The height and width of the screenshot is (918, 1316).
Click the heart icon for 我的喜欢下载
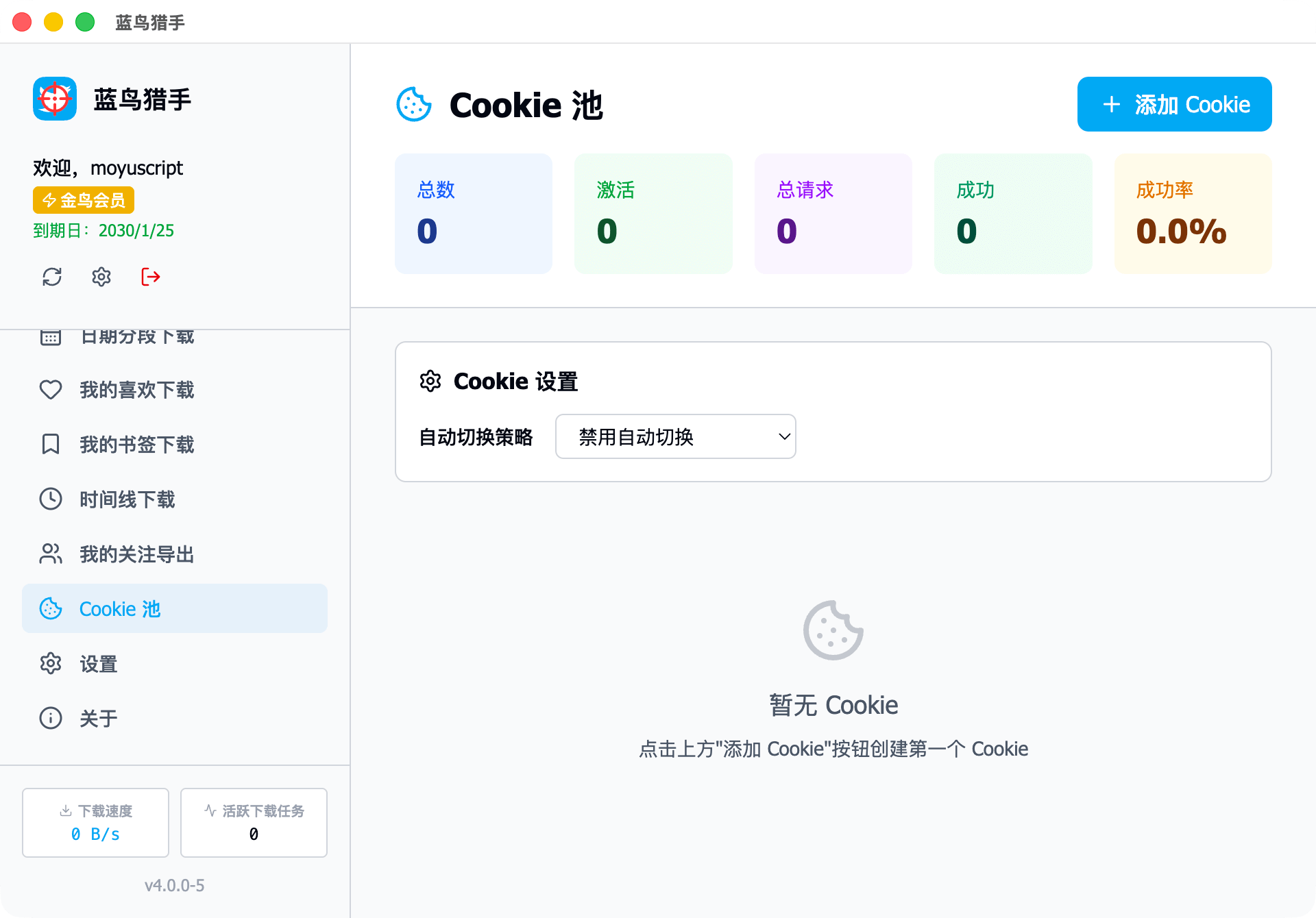click(x=51, y=390)
